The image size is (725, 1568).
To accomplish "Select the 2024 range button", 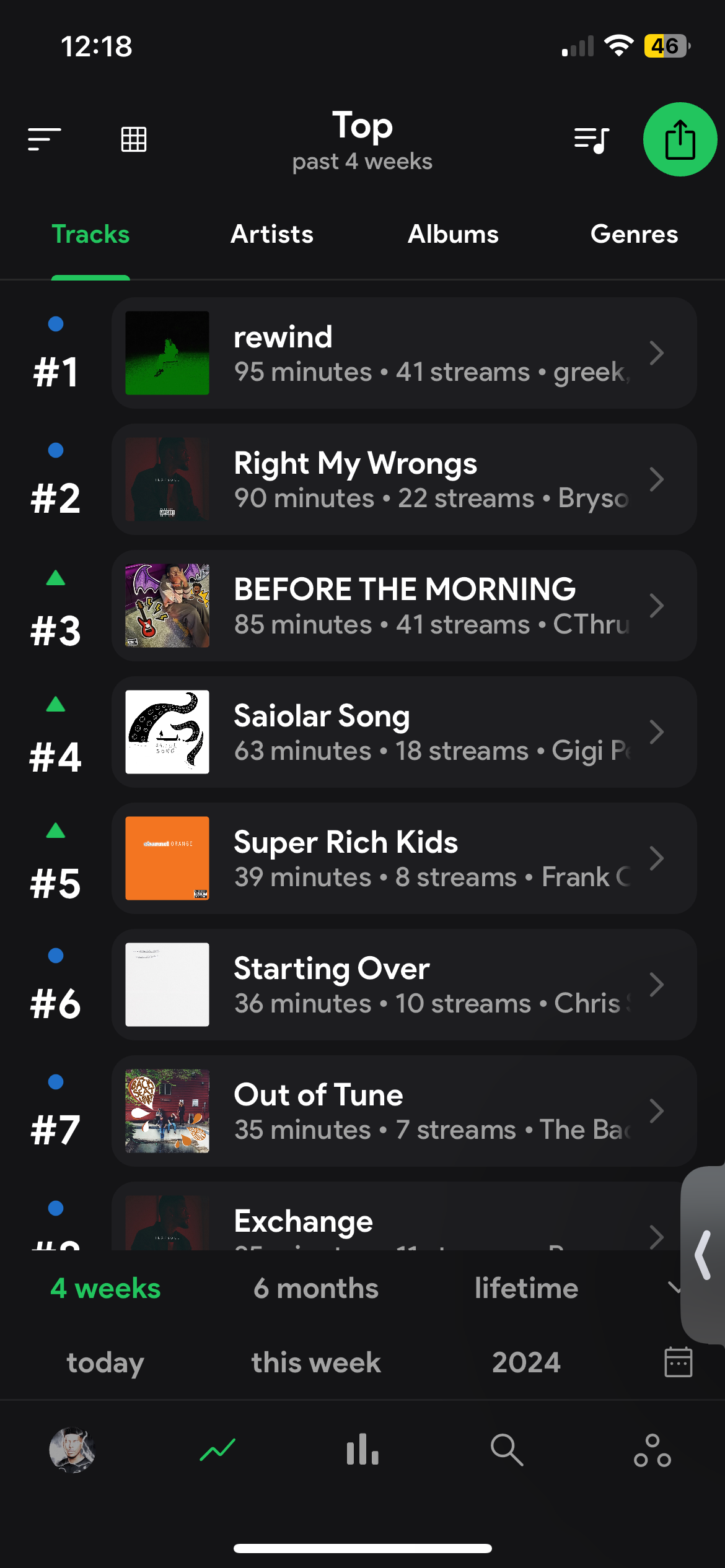I will 526,1362.
